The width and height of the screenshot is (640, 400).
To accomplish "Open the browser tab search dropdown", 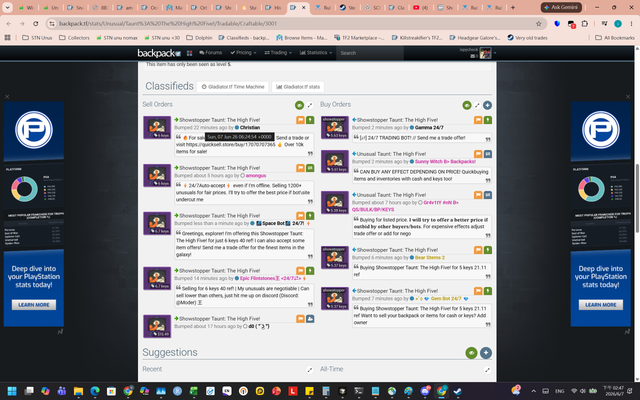I will [x=7, y=7].
